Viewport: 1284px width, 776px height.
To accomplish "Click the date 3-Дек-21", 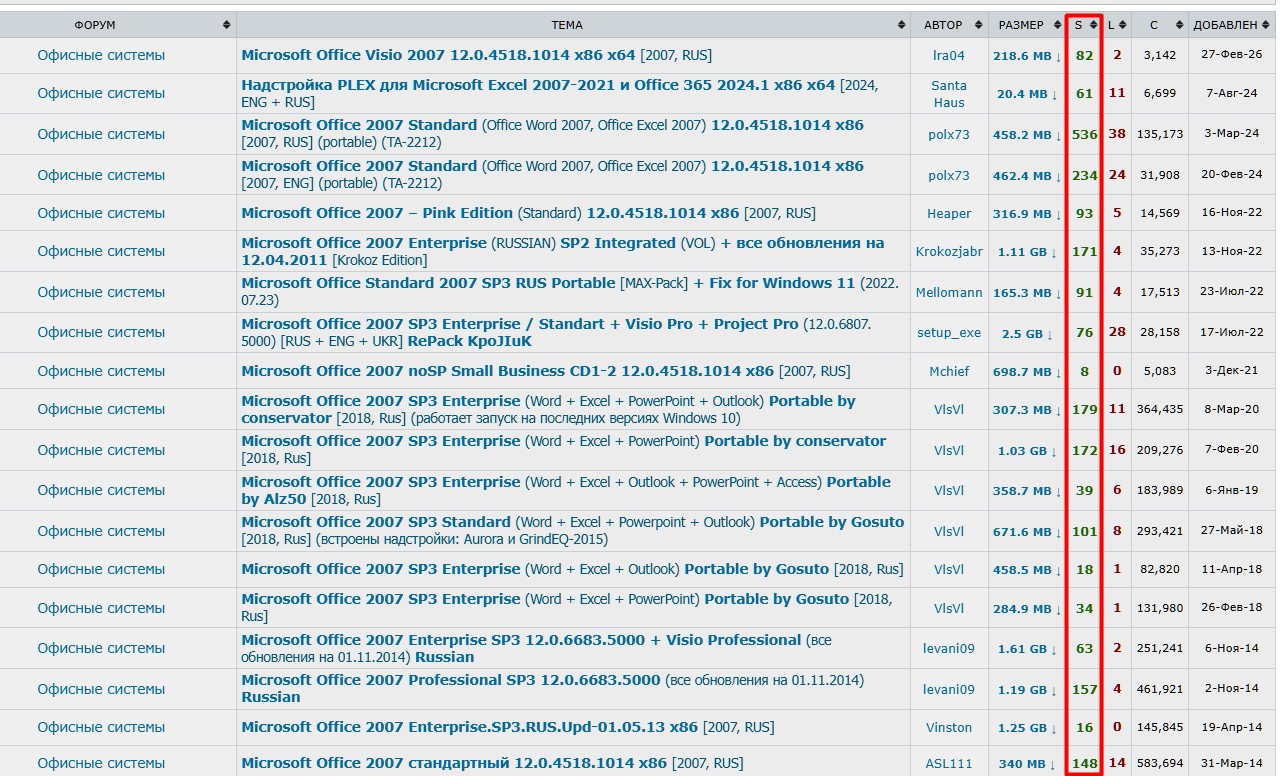I will [1232, 371].
